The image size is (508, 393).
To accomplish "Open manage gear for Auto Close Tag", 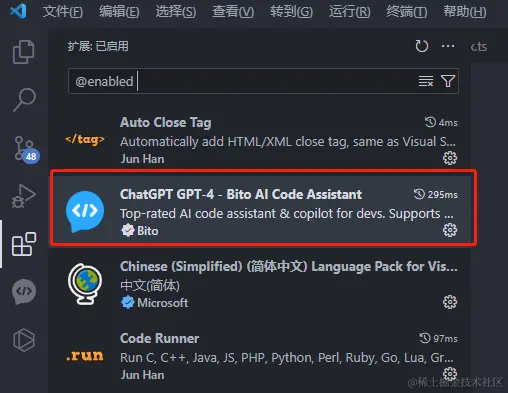I will (450, 158).
